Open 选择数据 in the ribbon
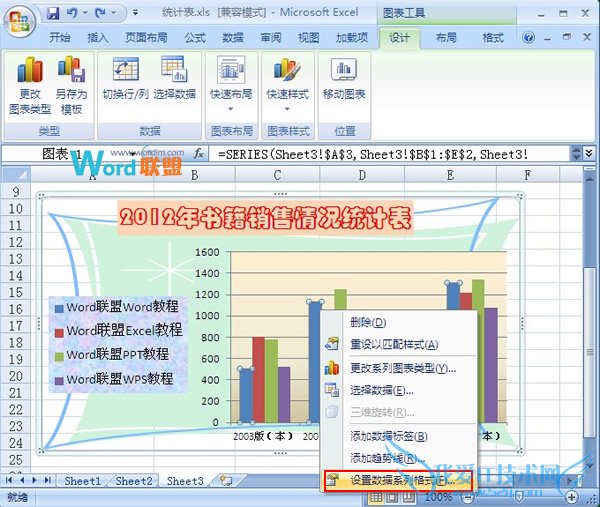 tap(174, 78)
